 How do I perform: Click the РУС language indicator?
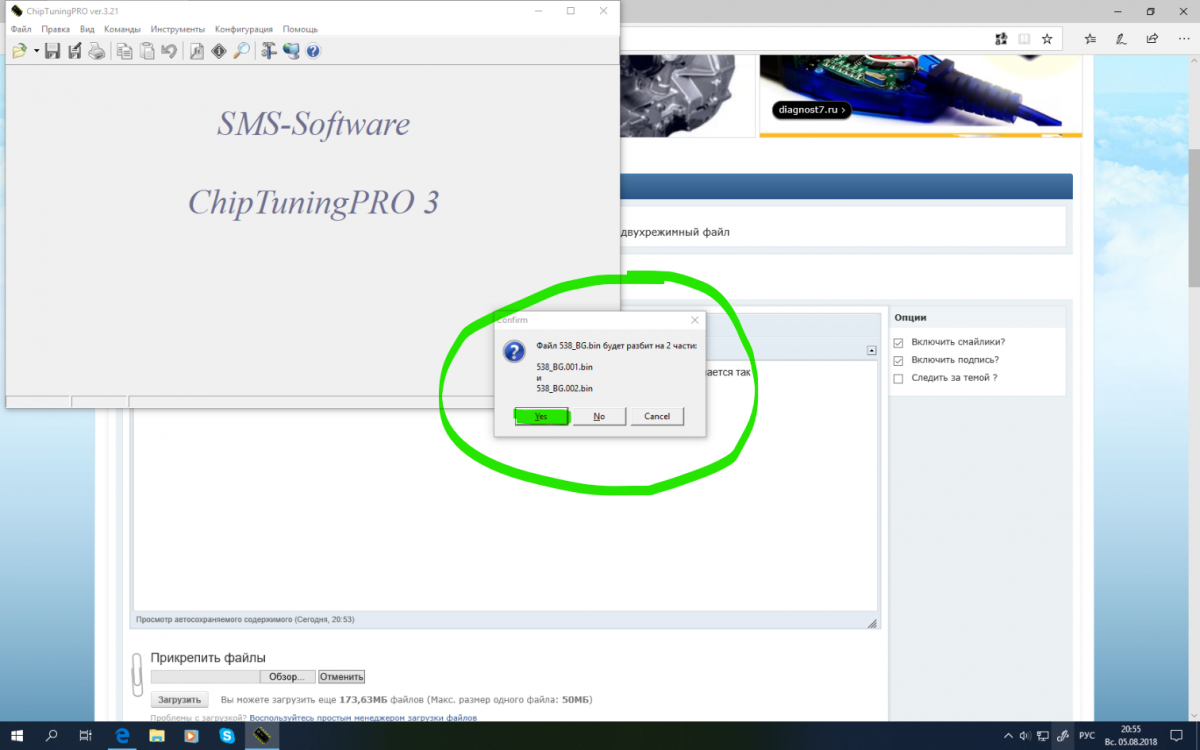pyautogui.click(x=1087, y=736)
